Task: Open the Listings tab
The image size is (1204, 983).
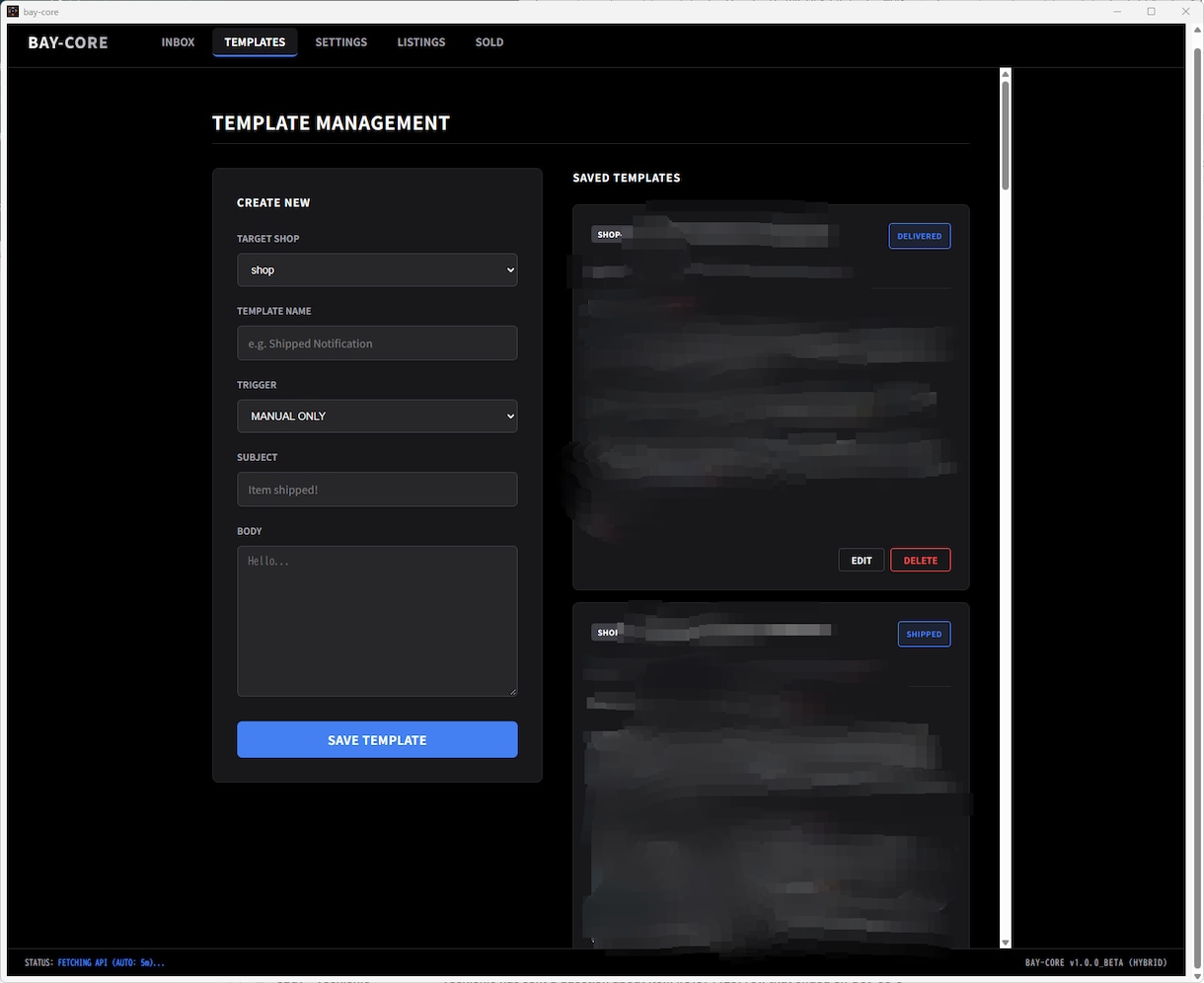Action: click(x=421, y=42)
